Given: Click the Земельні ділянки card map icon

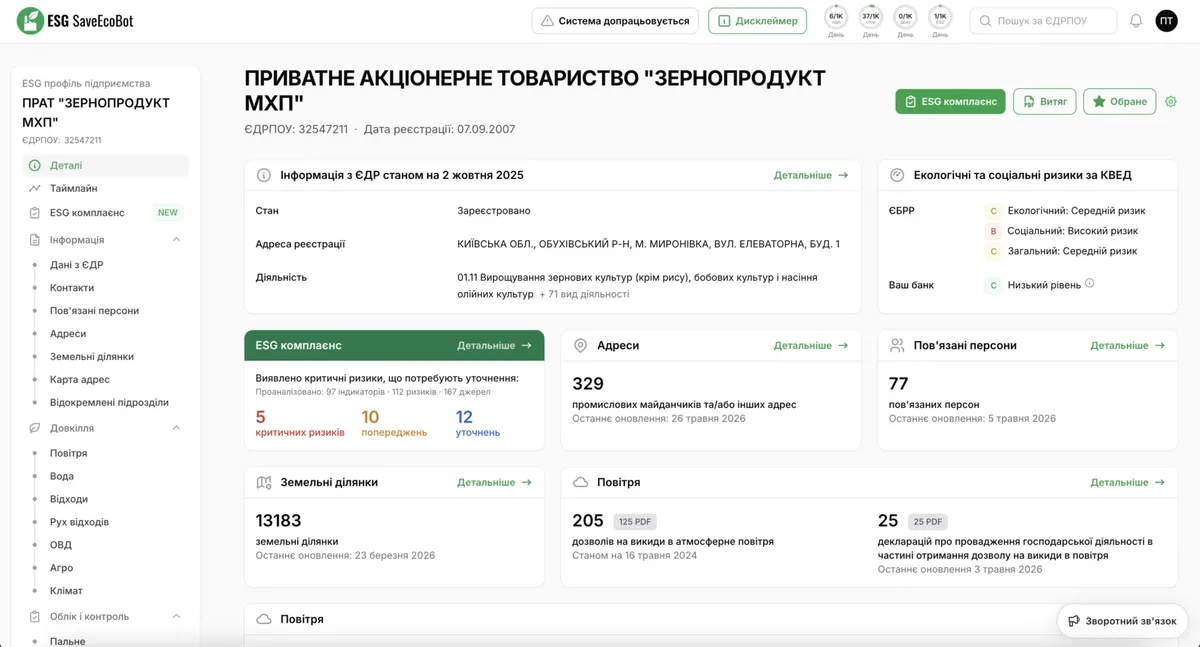Looking at the screenshot, I should [264, 482].
